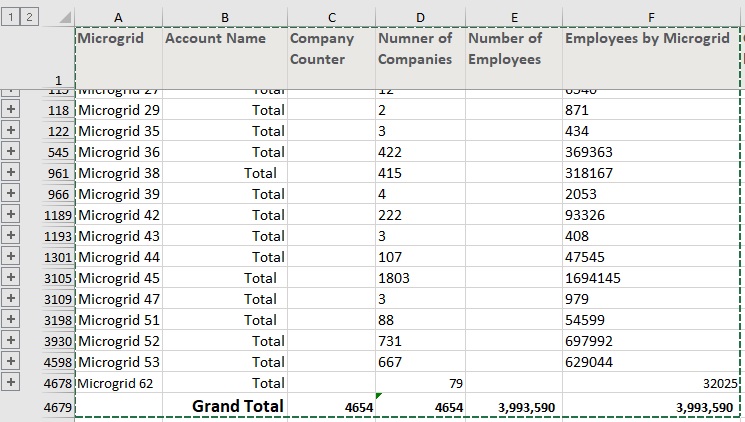Viewport: 745px width, 422px height.
Task: Expand the Microgrid 44 group
Action: pyautogui.click(x=10, y=256)
